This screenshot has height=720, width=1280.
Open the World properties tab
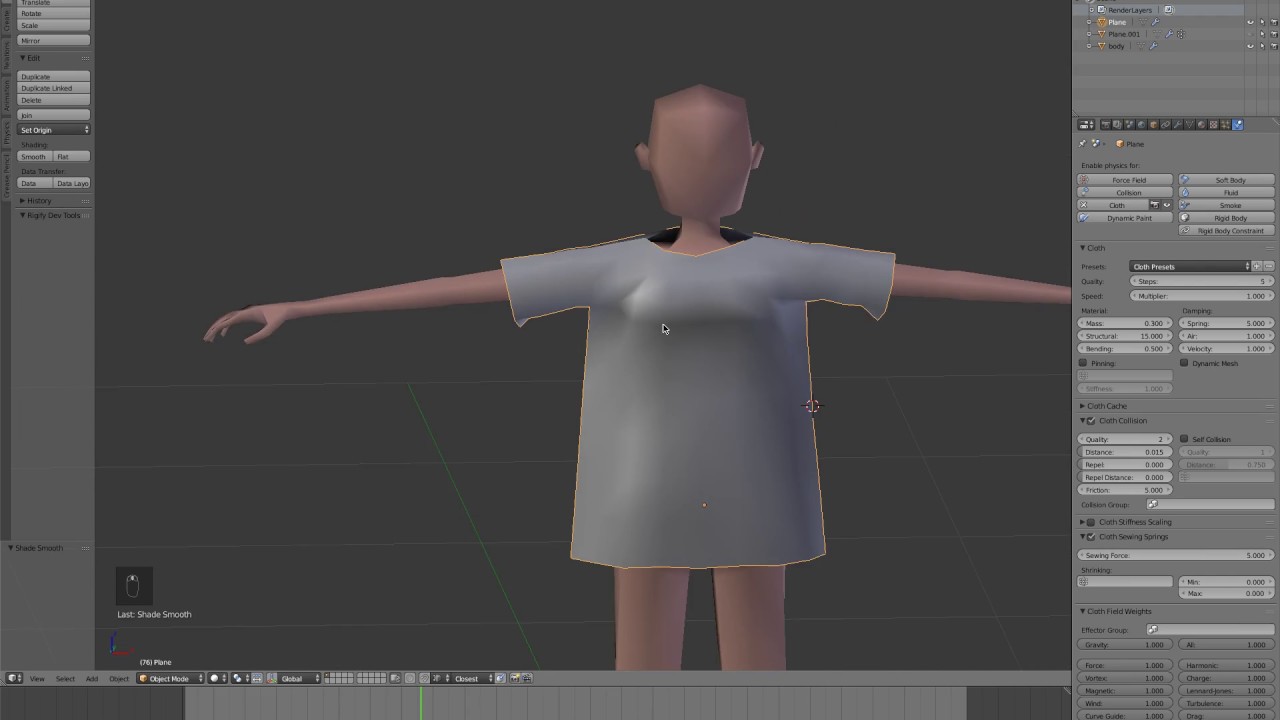[1141, 125]
